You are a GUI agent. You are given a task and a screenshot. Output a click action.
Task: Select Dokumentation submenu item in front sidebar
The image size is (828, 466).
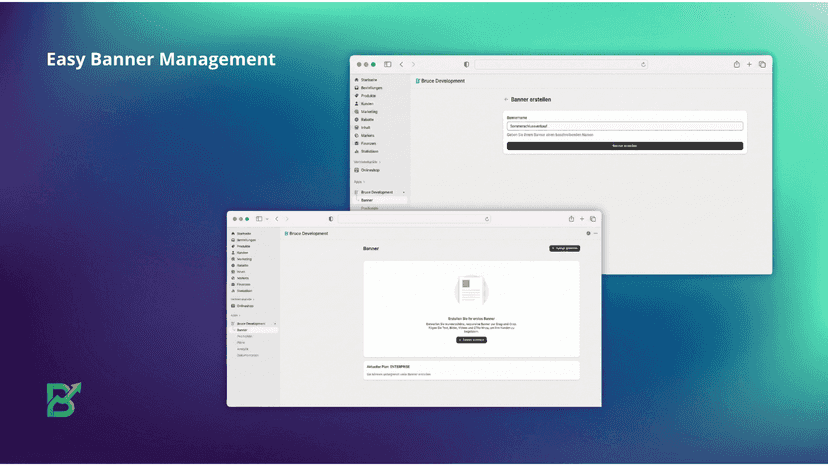point(248,355)
